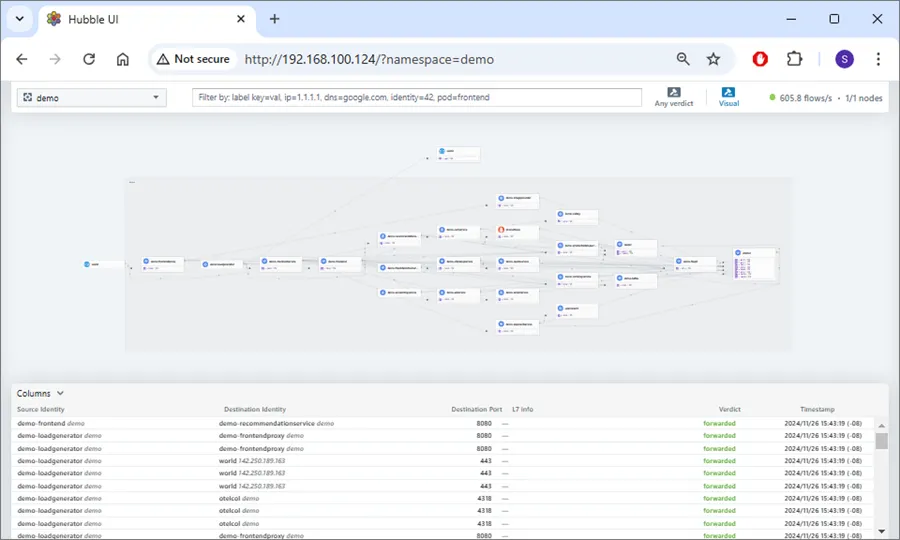
Task: Select the rightmost service card with many ports
Action: click(x=755, y=265)
